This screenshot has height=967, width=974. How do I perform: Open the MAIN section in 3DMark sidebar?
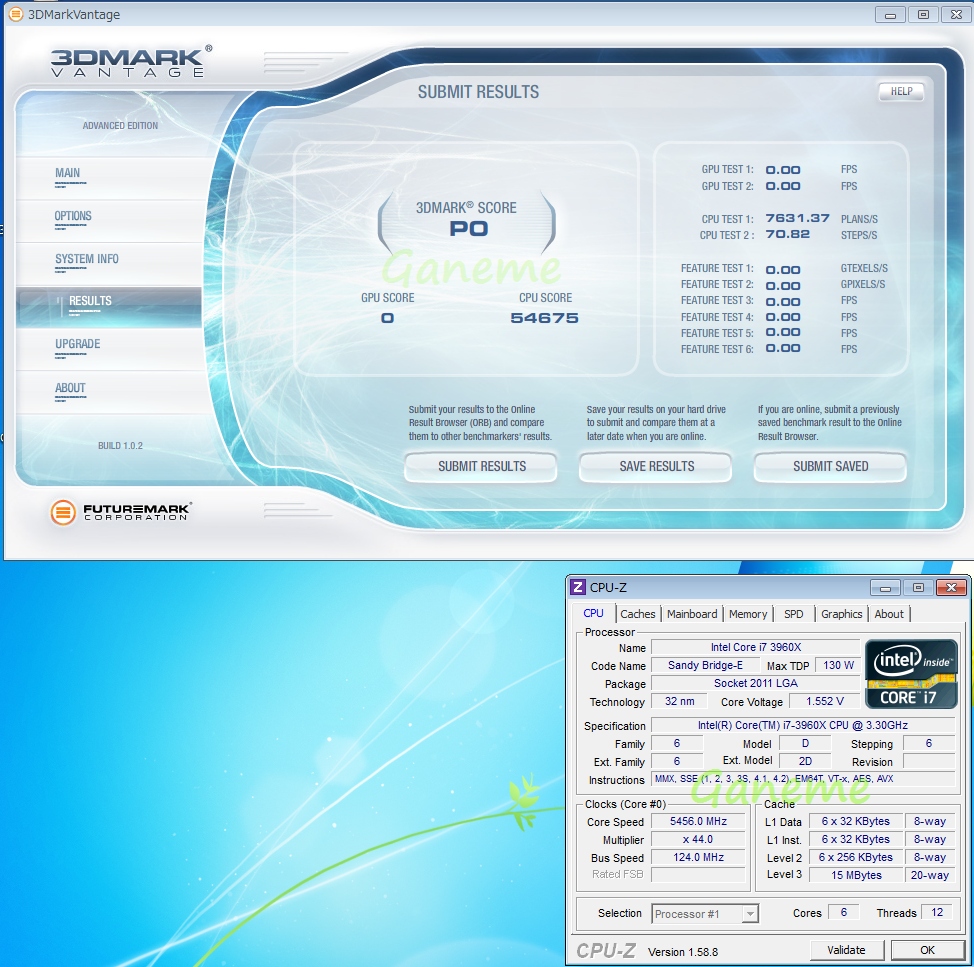coord(109,178)
